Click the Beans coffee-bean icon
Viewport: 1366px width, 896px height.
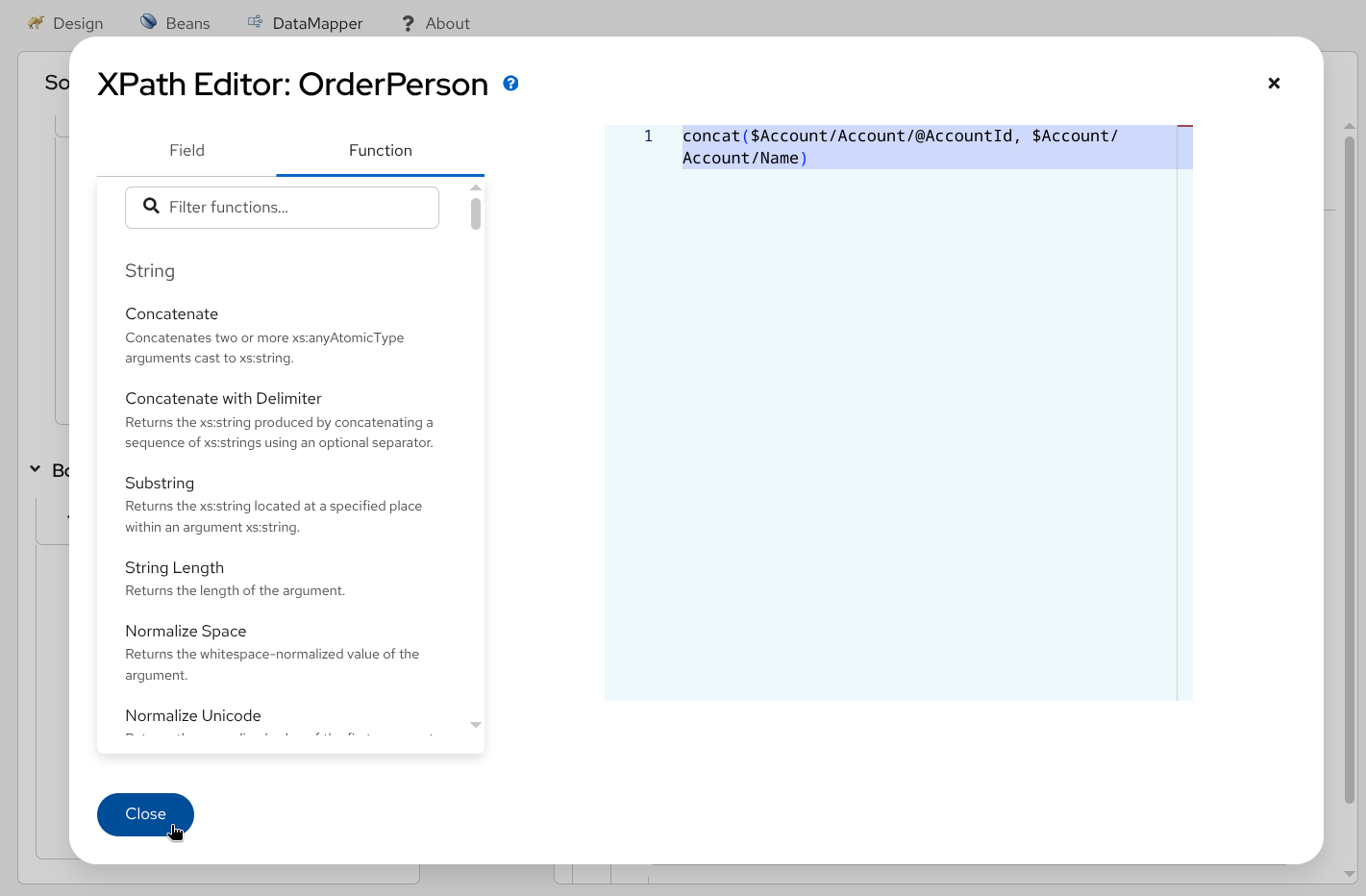pos(147,21)
